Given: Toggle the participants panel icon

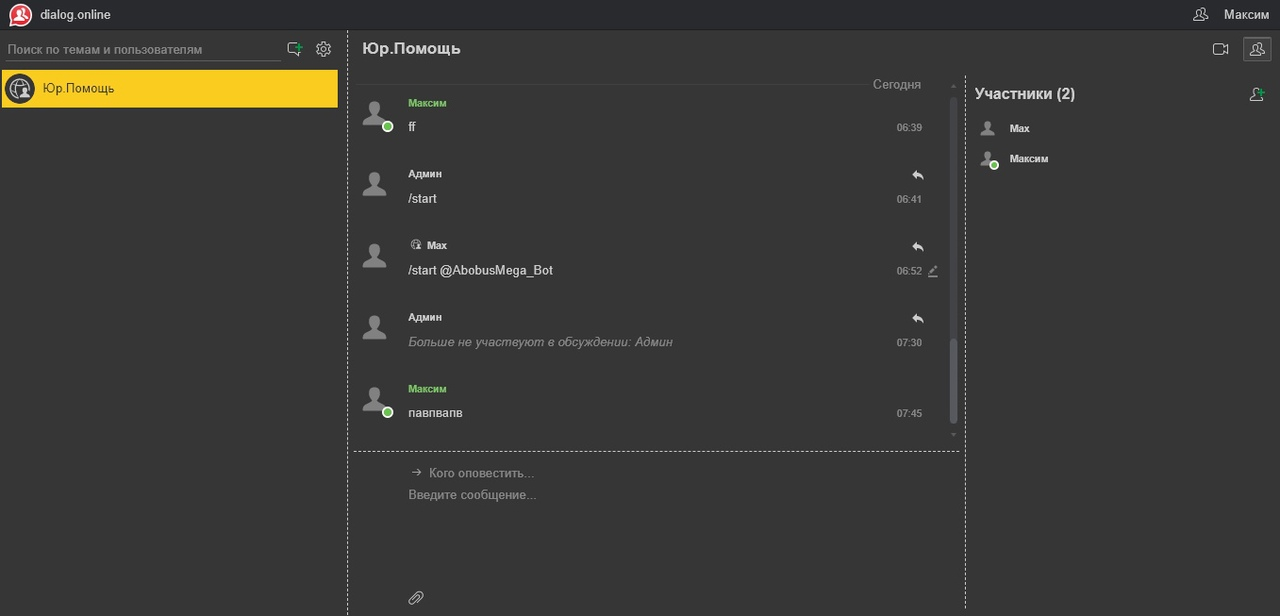Looking at the screenshot, I should 1257,49.
